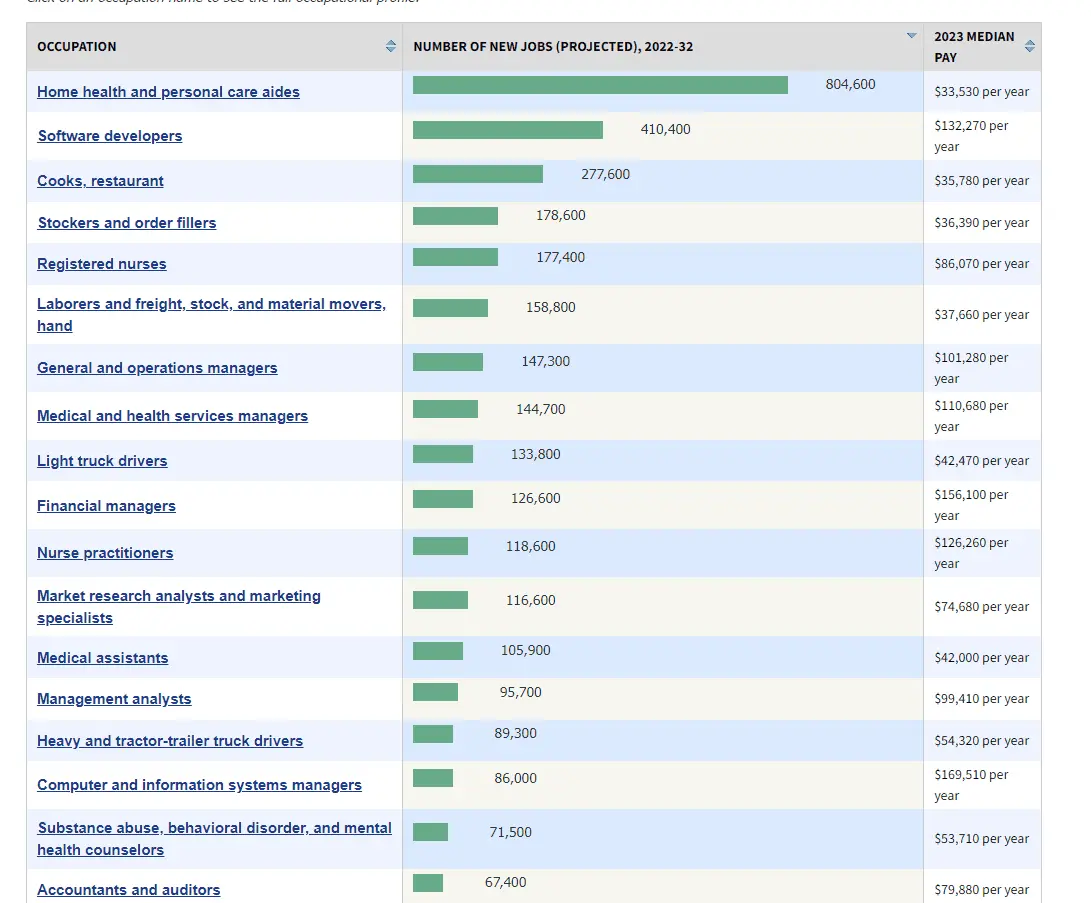The width and height of the screenshot is (1091, 903).
Task: Sort table by the Occupation column arrows
Action: point(390,46)
